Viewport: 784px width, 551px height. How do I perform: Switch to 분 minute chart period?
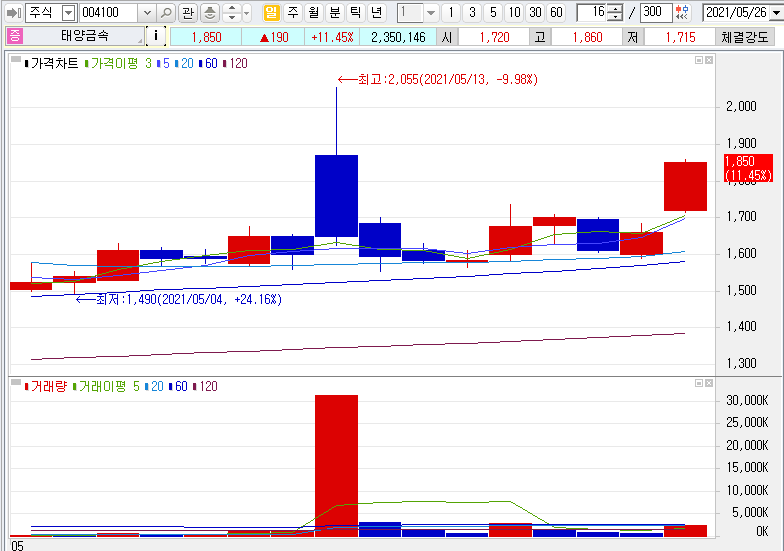coord(334,12)
